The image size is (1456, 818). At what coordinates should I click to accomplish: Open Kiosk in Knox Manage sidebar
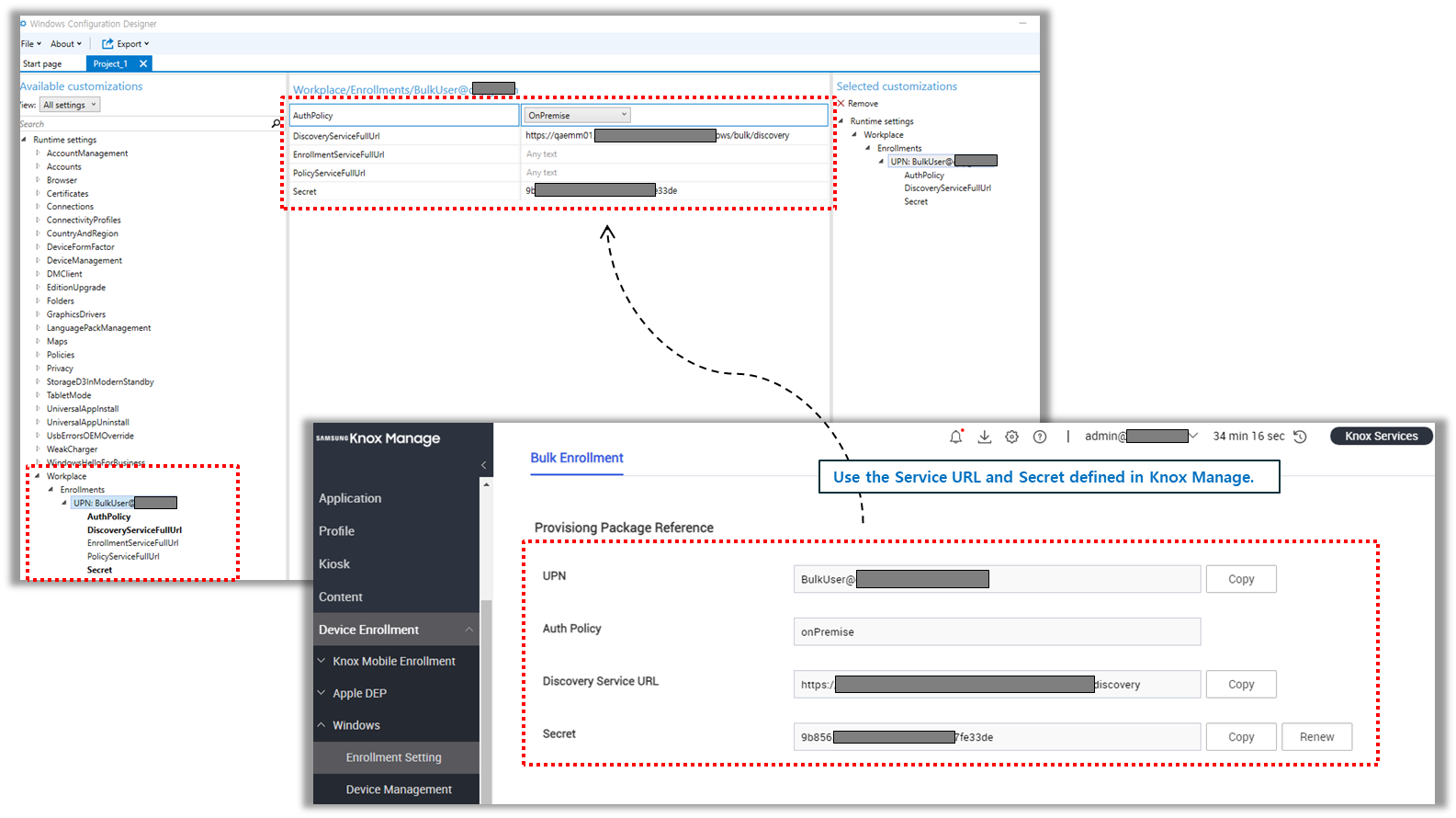click(x=334, y=564)
